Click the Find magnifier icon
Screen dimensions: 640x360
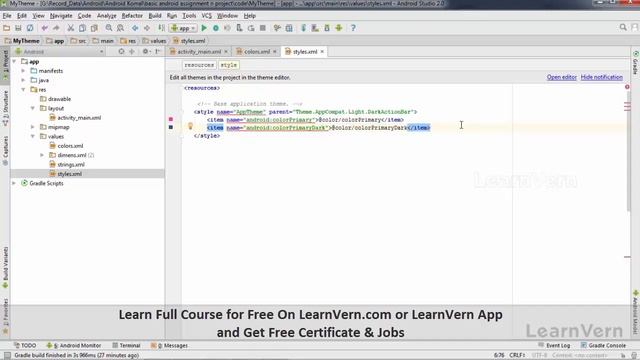pos(109,28)
